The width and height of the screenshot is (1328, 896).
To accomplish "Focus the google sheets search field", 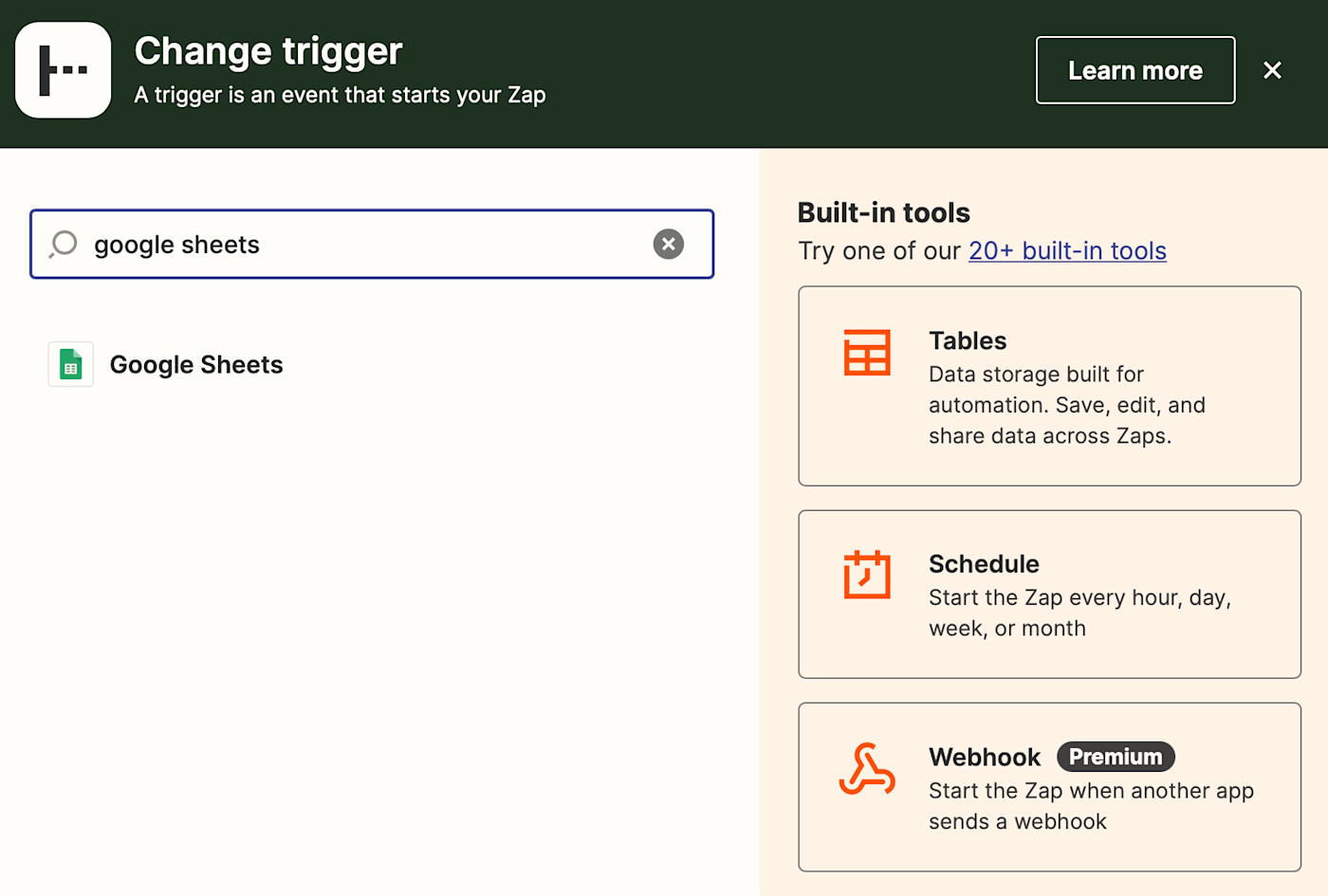I will (360, 245).
